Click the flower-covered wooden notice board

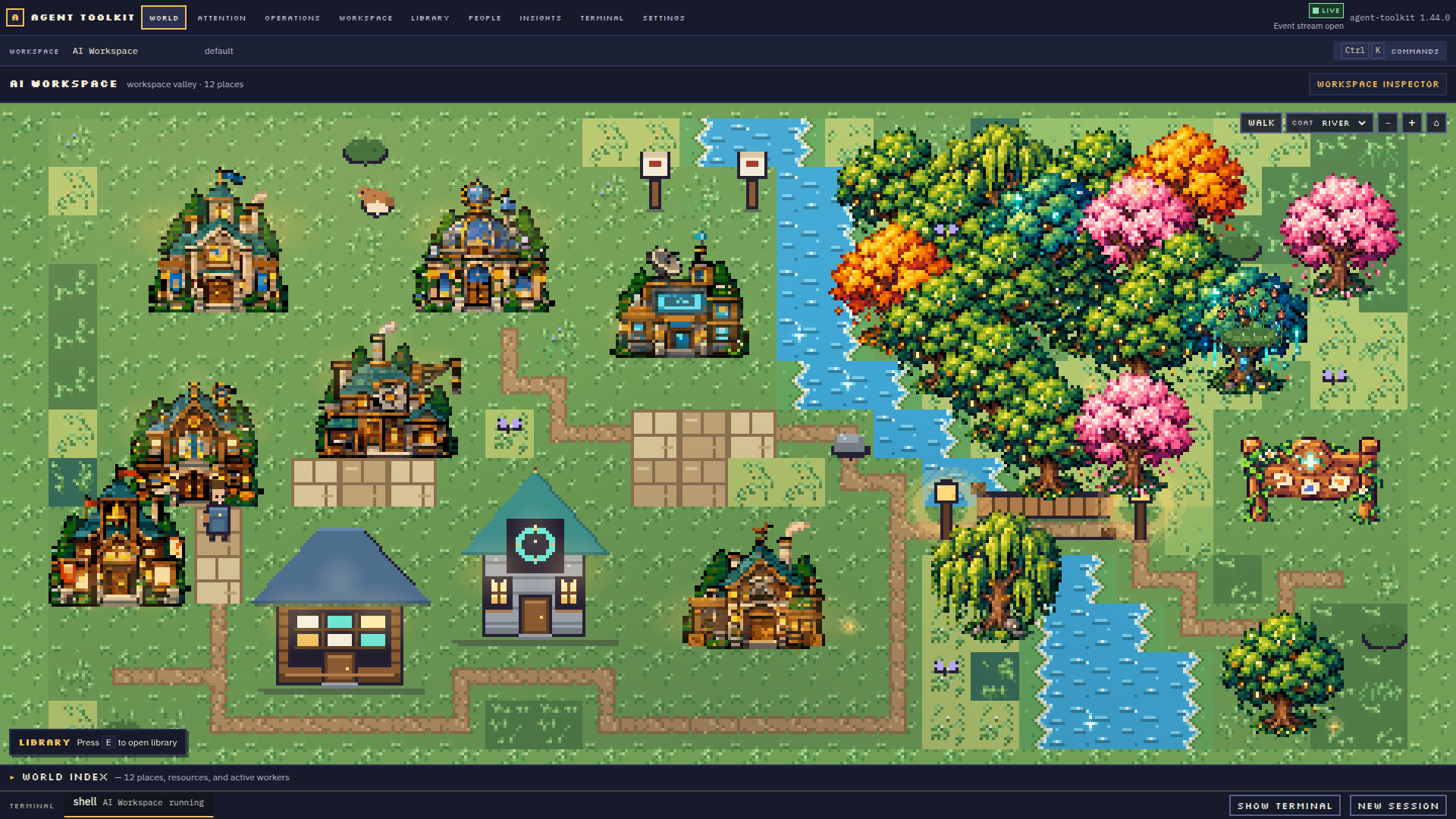(x=1310, y=479)
